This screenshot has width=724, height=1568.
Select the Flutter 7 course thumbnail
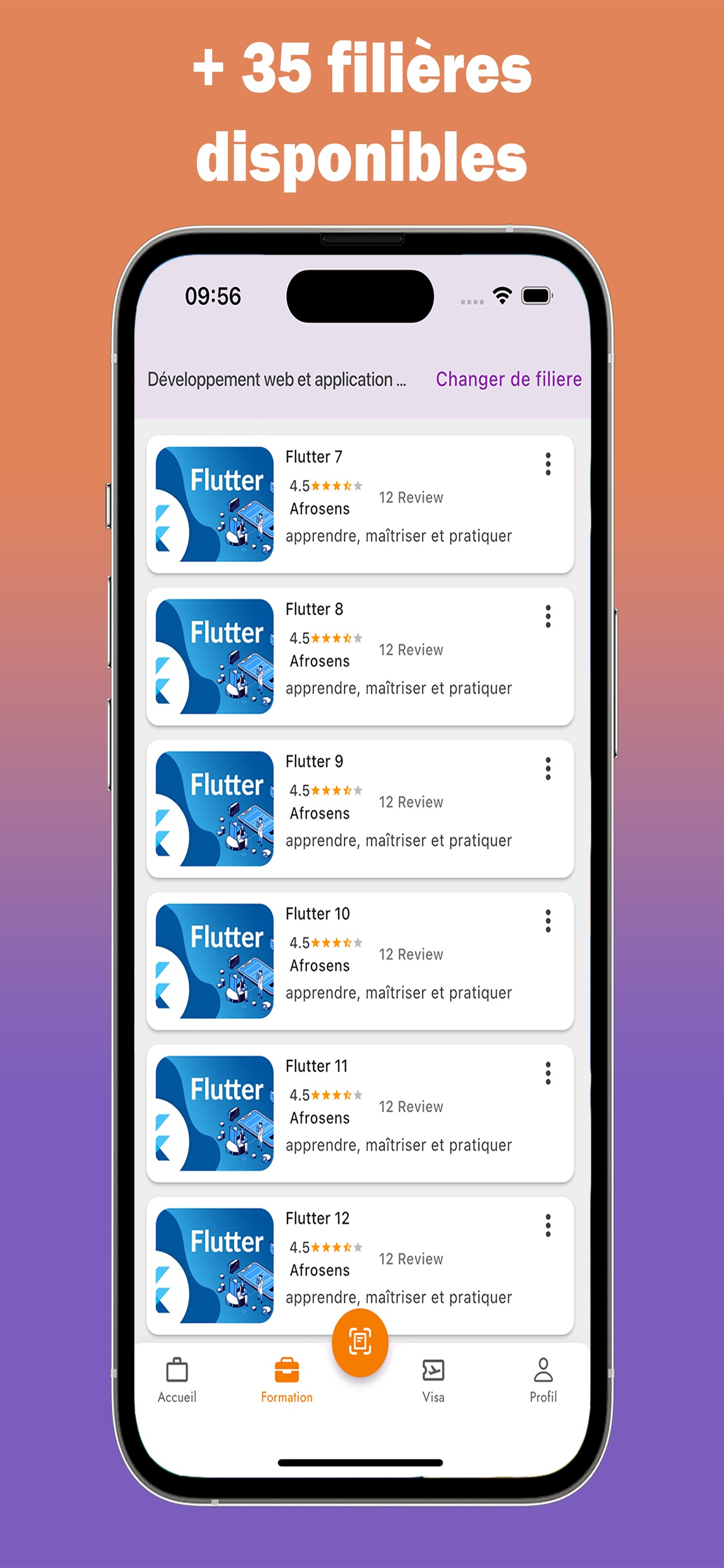215,504
